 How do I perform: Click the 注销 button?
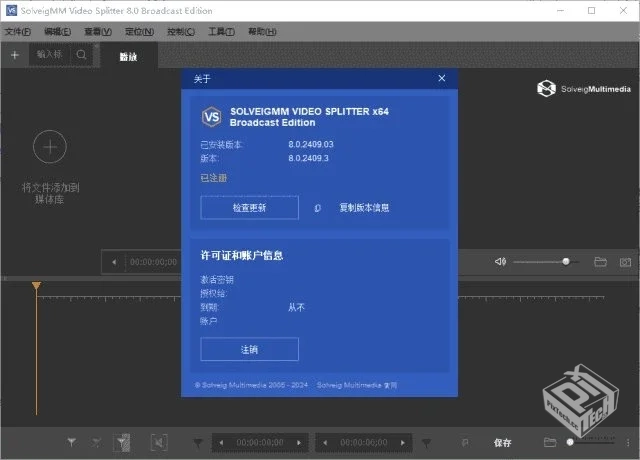[249, 349]
